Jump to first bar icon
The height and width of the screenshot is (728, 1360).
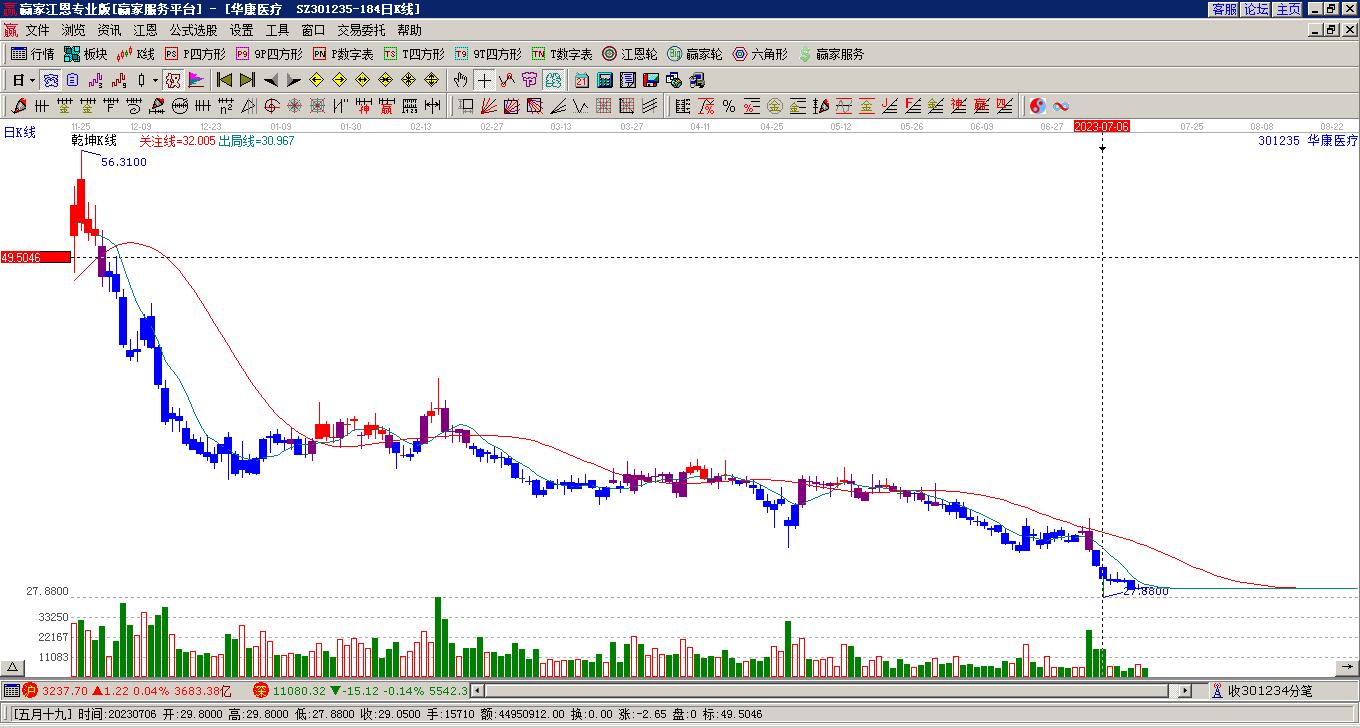(x=224, y=80)
